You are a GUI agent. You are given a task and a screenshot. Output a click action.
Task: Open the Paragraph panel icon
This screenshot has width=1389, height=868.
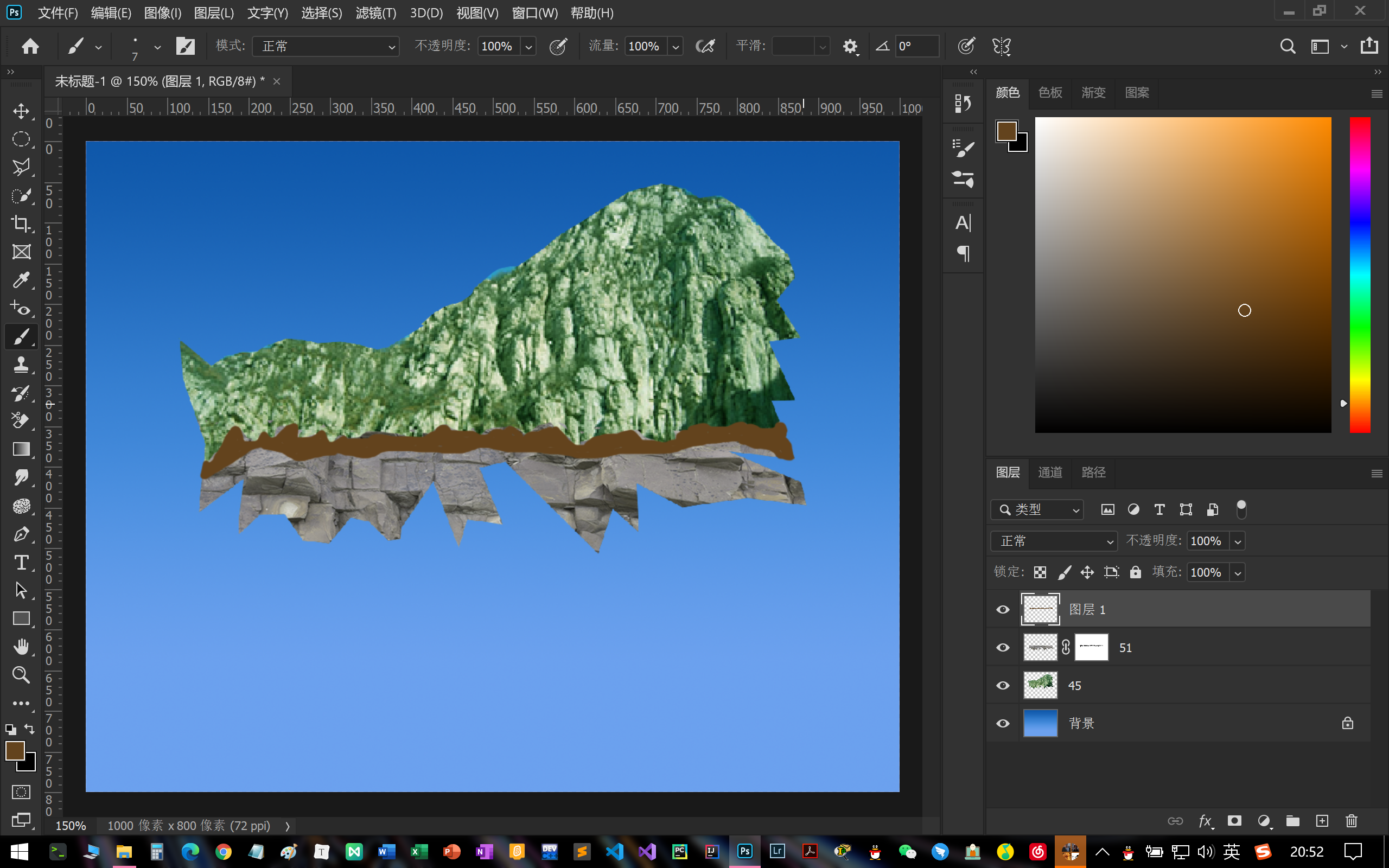tap(963, 253)
